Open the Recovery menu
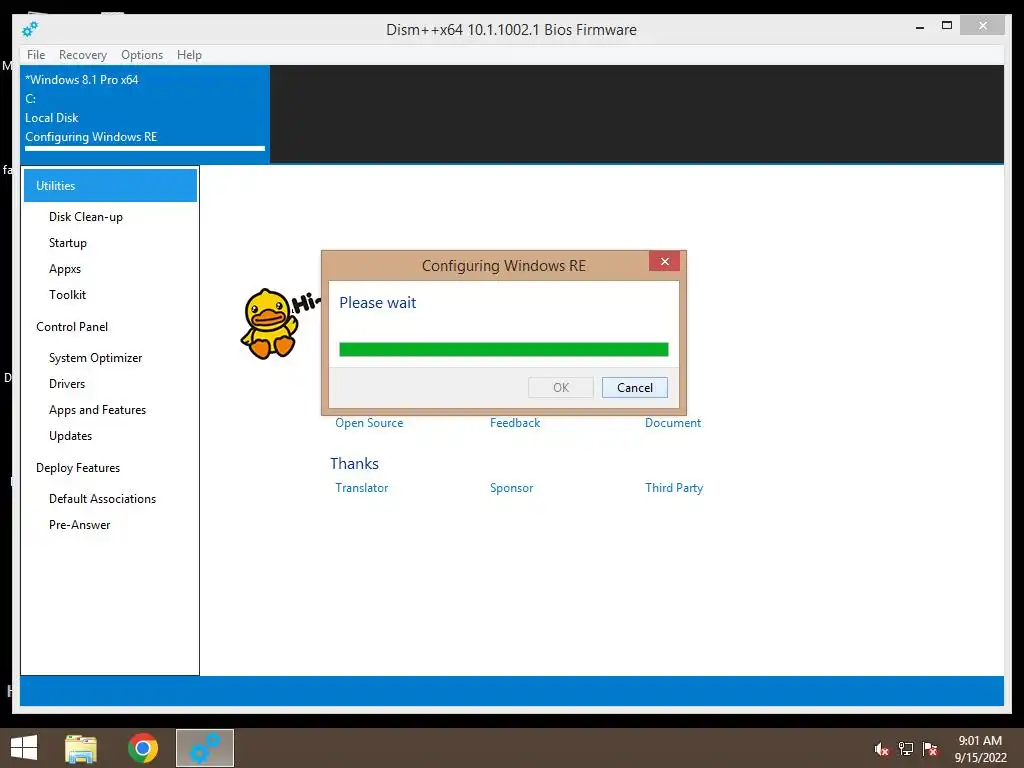1024x768 pixels. click(x=83, y=55)
